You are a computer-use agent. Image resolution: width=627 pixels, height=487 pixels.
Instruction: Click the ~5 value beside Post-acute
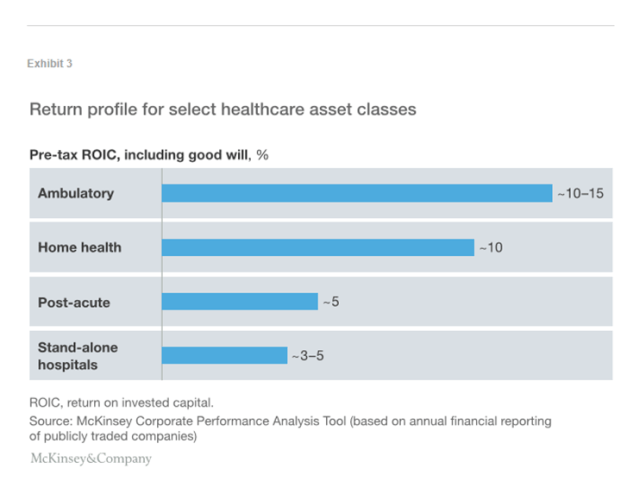(x=331, y=301)
